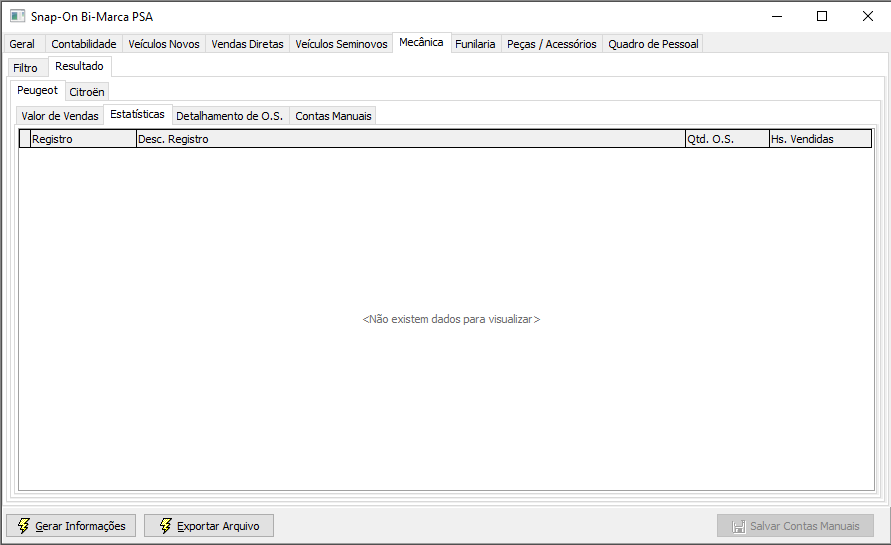The image size is (891, 545).
Task: Click the Hs. Vendidas column header
Action: [x=820, y=139]
